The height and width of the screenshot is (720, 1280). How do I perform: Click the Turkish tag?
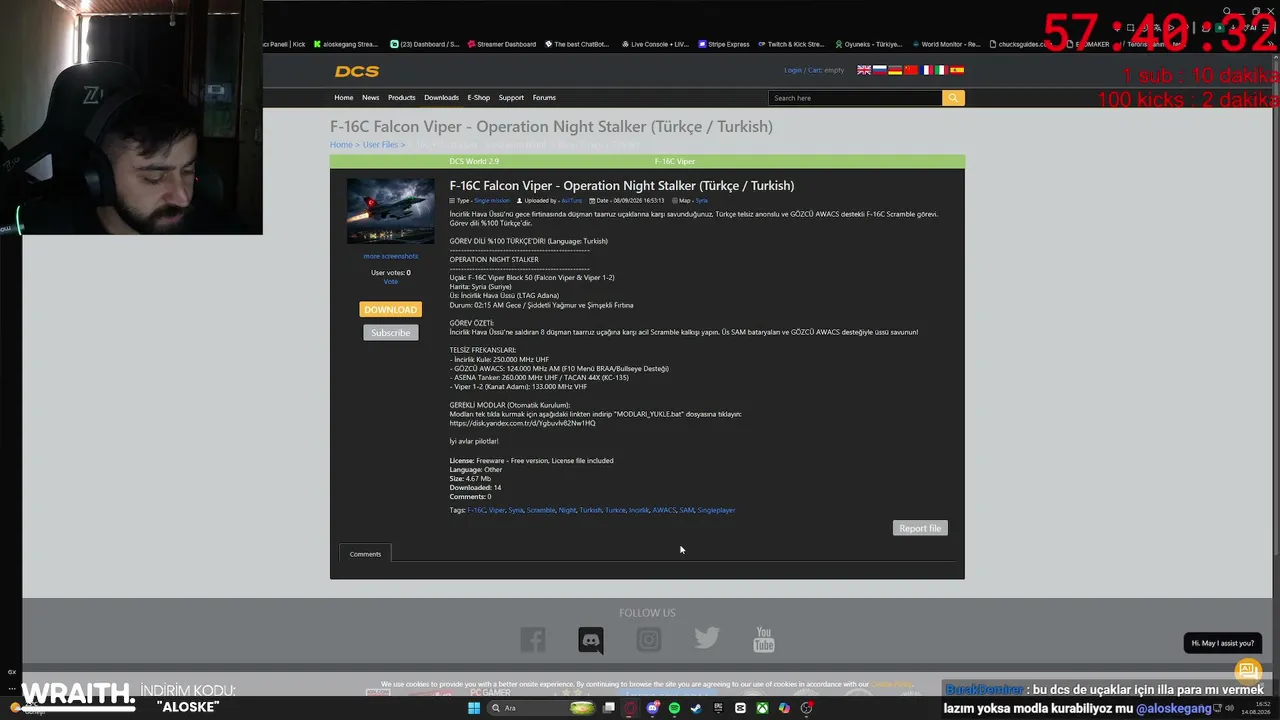591,510
